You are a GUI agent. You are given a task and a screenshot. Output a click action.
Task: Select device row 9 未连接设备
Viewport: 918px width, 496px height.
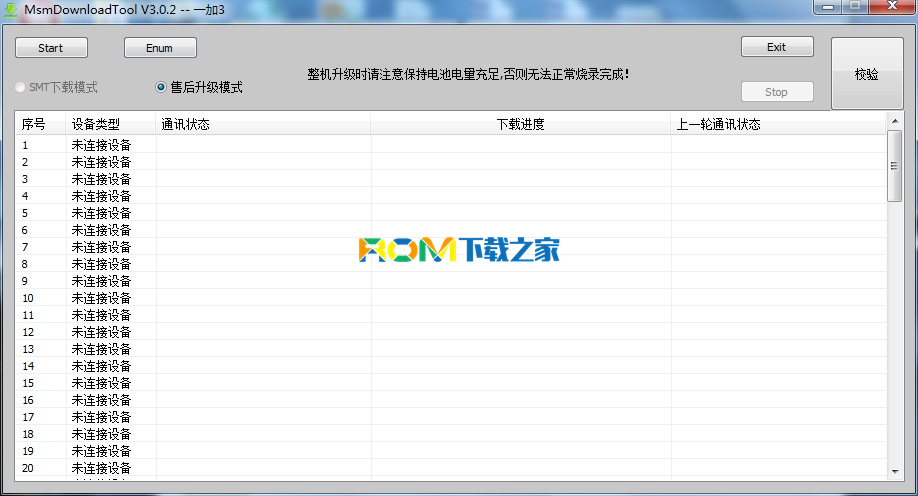pos(451,281)
